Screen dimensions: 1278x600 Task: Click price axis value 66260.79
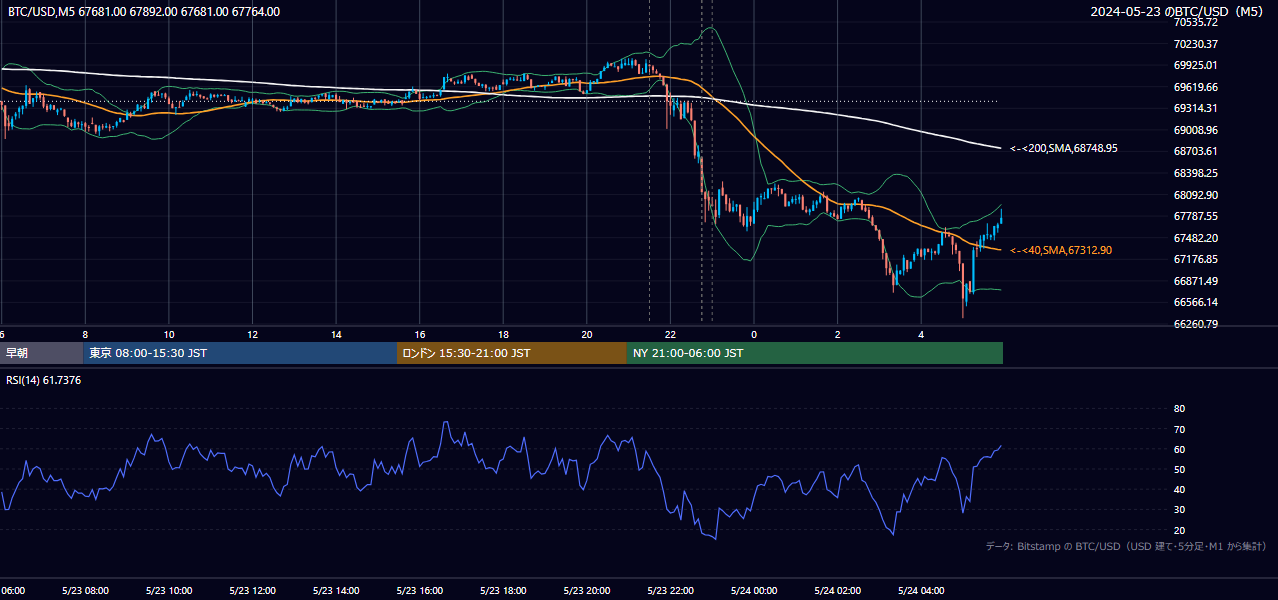click(1196, 324)
